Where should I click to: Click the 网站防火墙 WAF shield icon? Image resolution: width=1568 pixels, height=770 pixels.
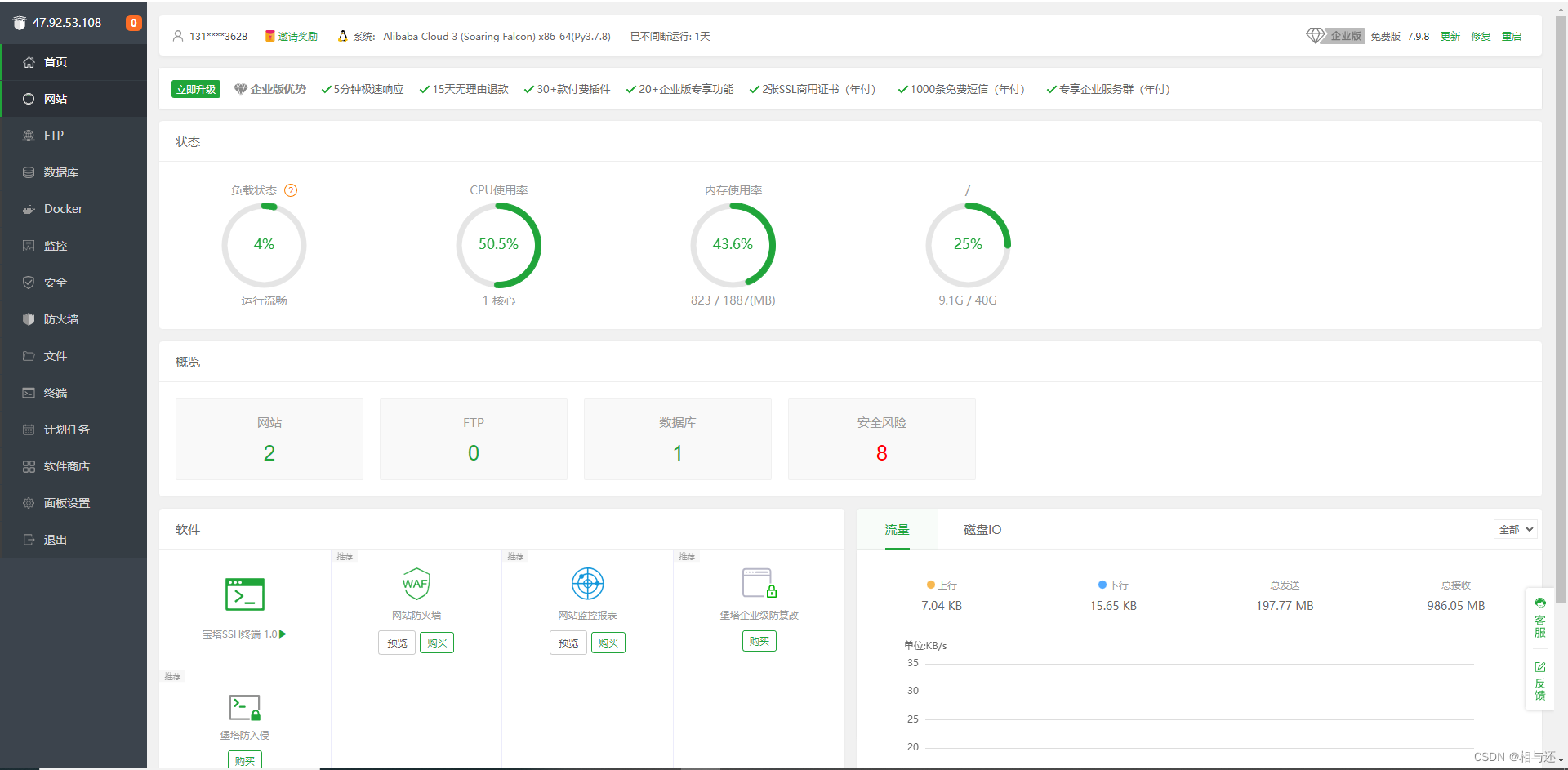[x=416, y=584]
